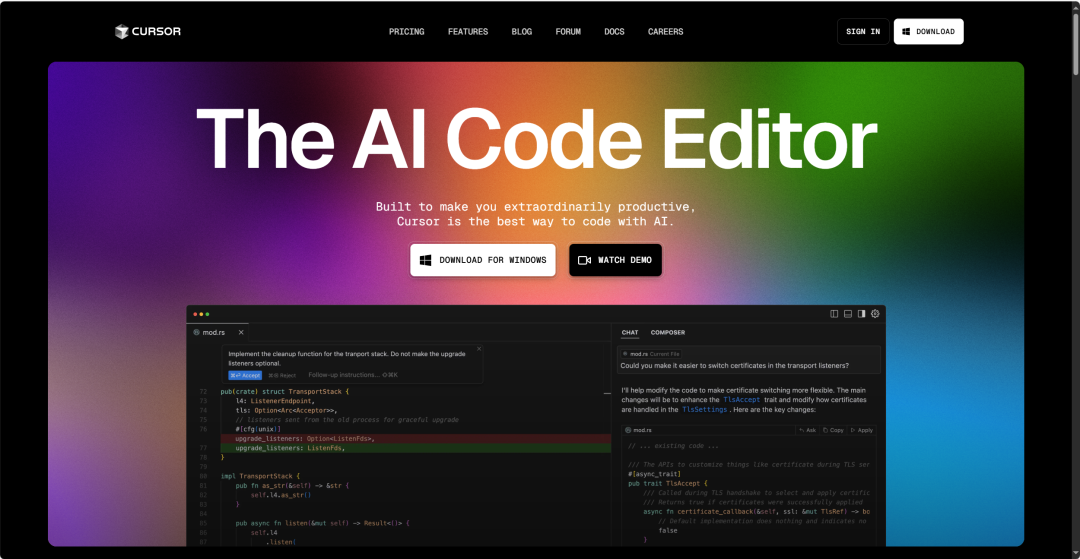1080x559 pixels.
Task: Click the header Download button
Action: click(928, 32)
